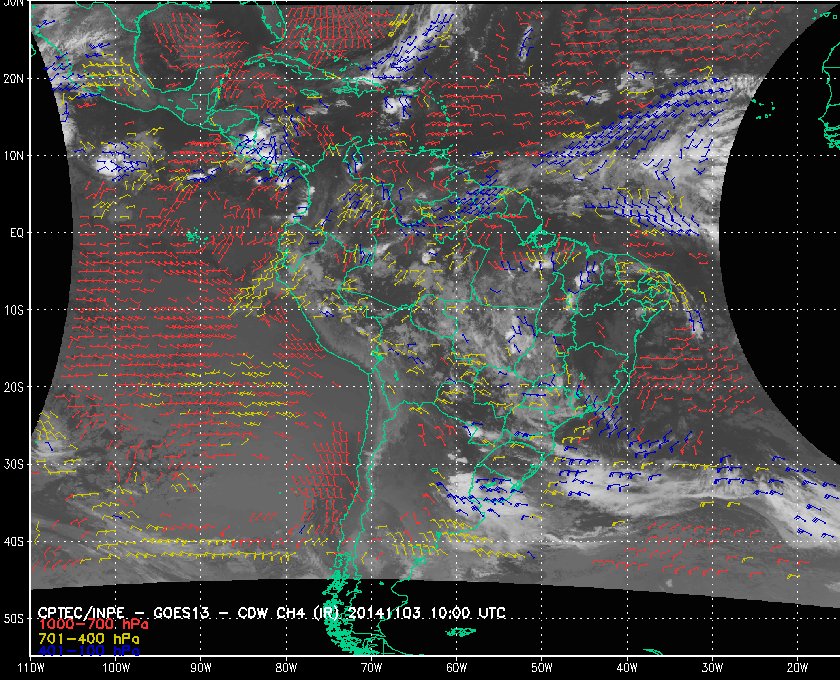Click the 100W longitude label
This screenshot has width=840, height=680.
tap(116, 667)
